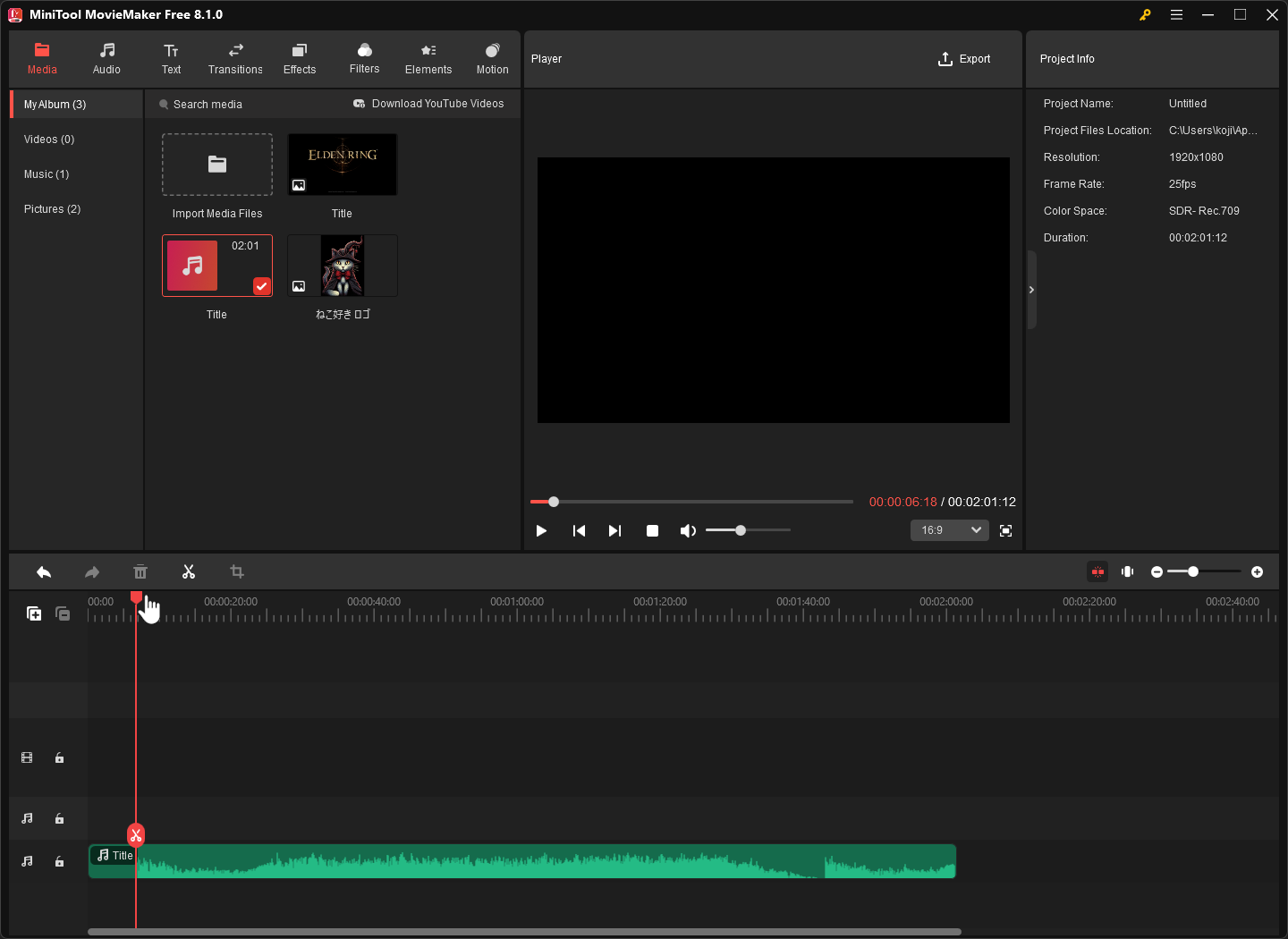Click the project files location path
This screenshot has width=1288, height=939.
tap(1213, 131)
